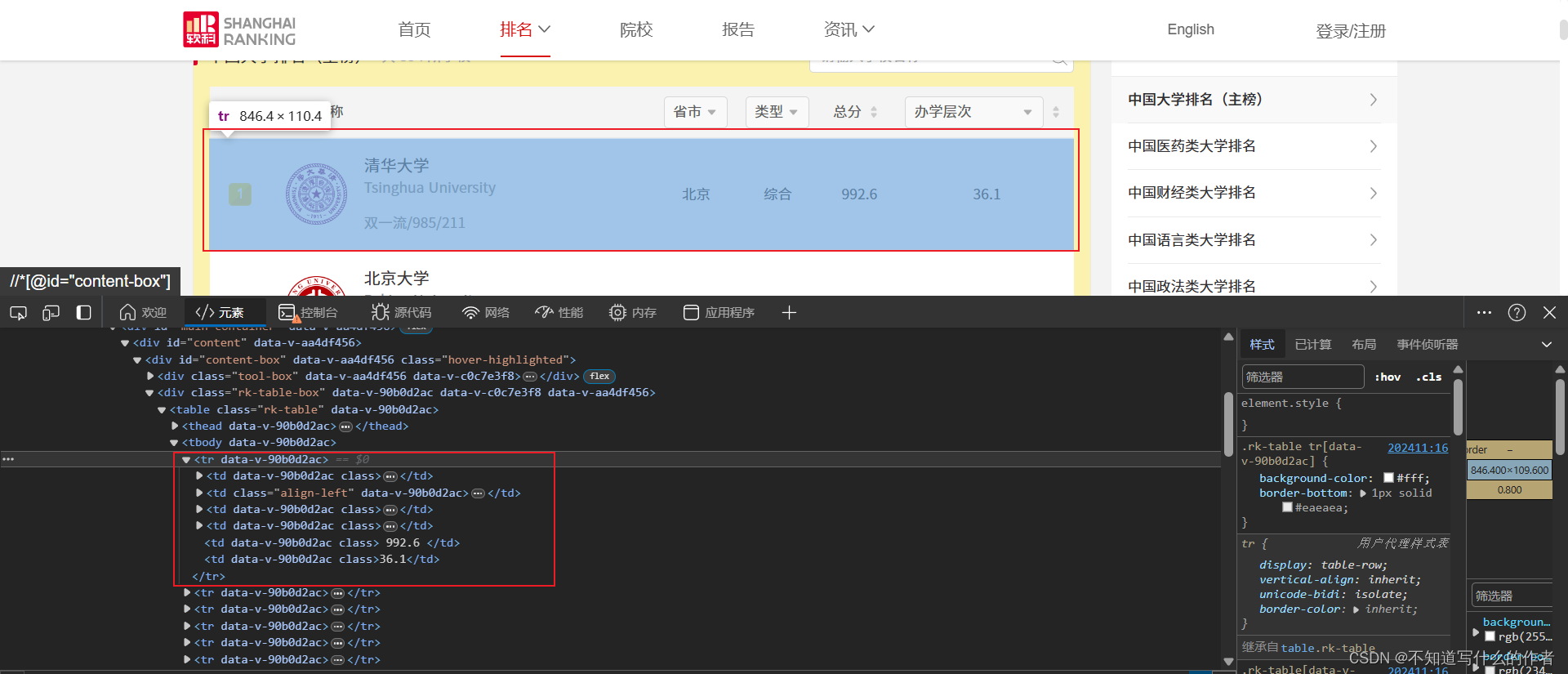Viewport: 1568px width, 674px height.
Task: Open the 源代码 sources tab
Action: 401,313
